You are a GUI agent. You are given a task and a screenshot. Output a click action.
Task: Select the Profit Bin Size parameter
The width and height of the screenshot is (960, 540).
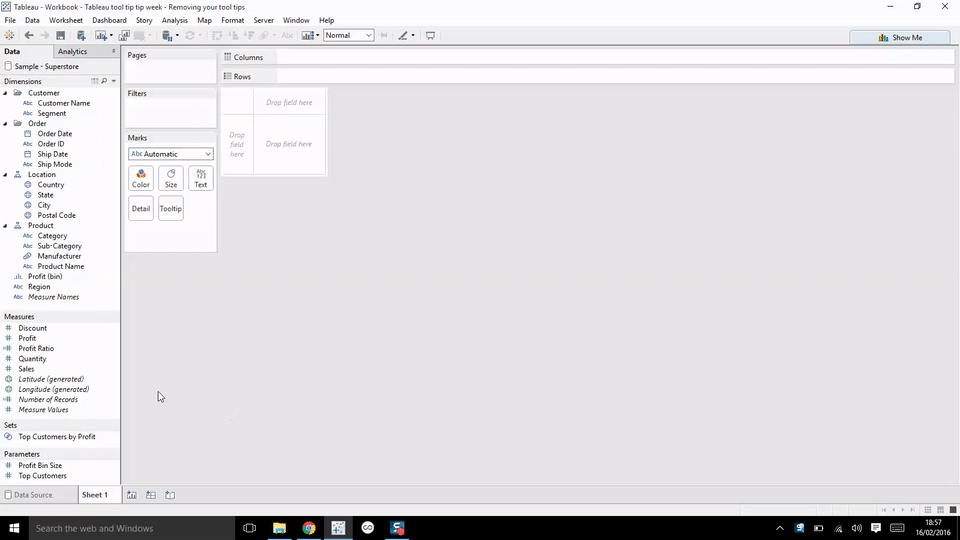click(x=40, y=465)
